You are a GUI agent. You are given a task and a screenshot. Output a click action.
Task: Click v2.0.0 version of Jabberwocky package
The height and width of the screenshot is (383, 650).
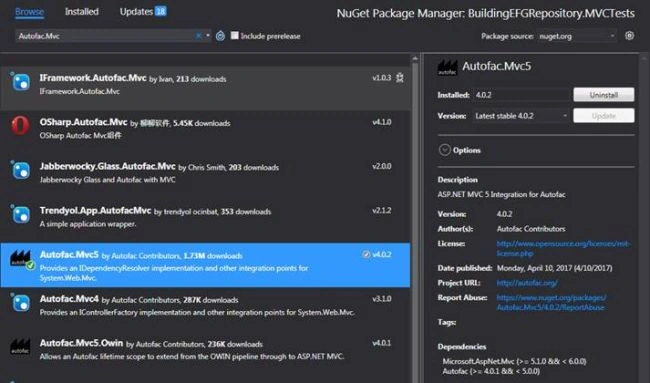coord(381,166)
